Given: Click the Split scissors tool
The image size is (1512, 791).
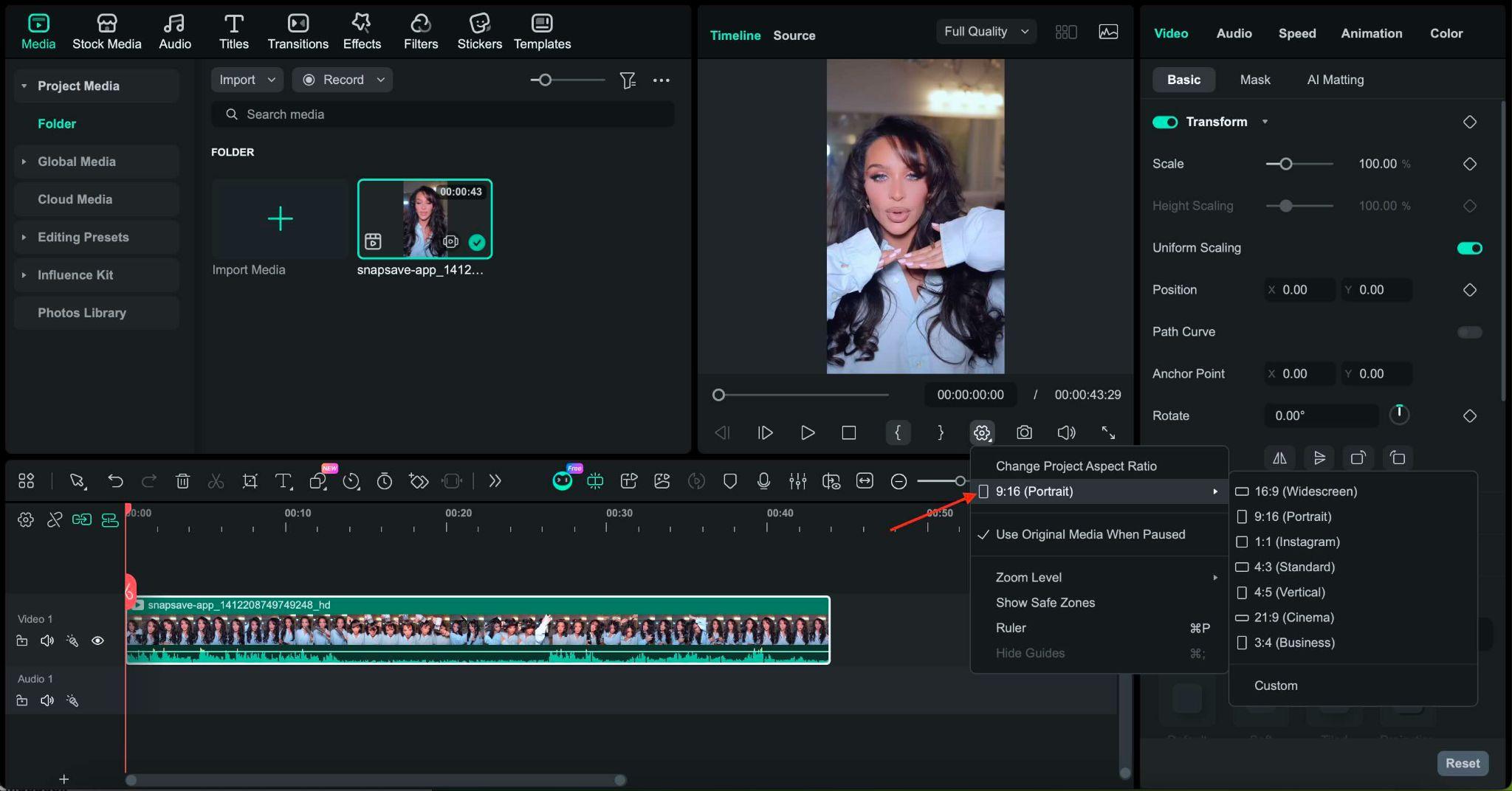Looking at the screenshot, I should [216, 480].
